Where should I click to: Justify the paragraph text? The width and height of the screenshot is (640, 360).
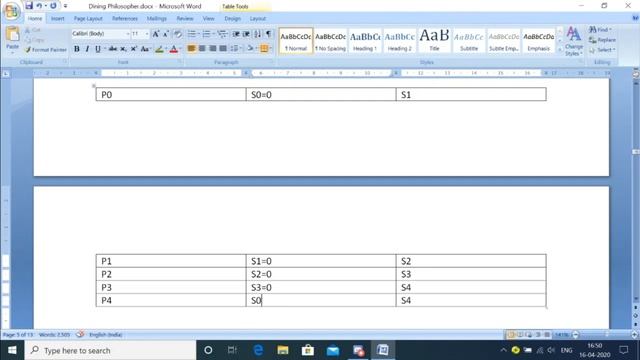pos(223,49)
